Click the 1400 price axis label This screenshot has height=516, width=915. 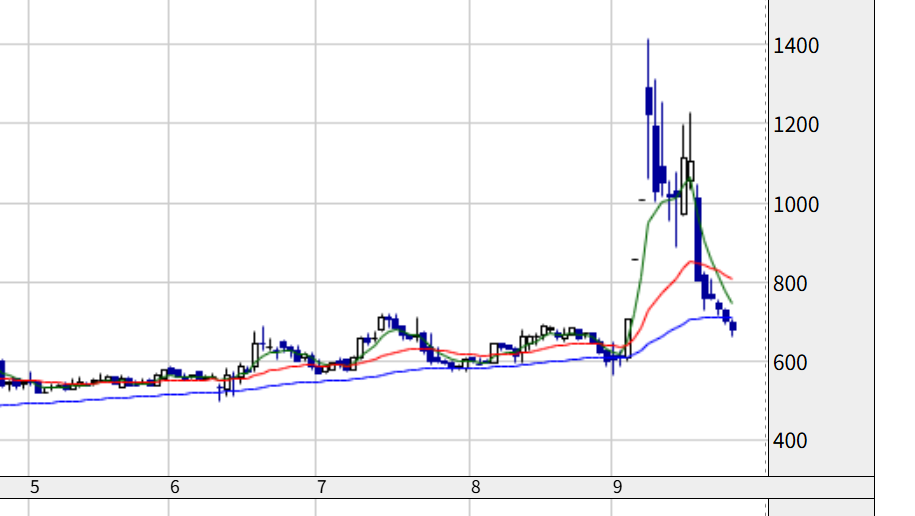point(796,46)
